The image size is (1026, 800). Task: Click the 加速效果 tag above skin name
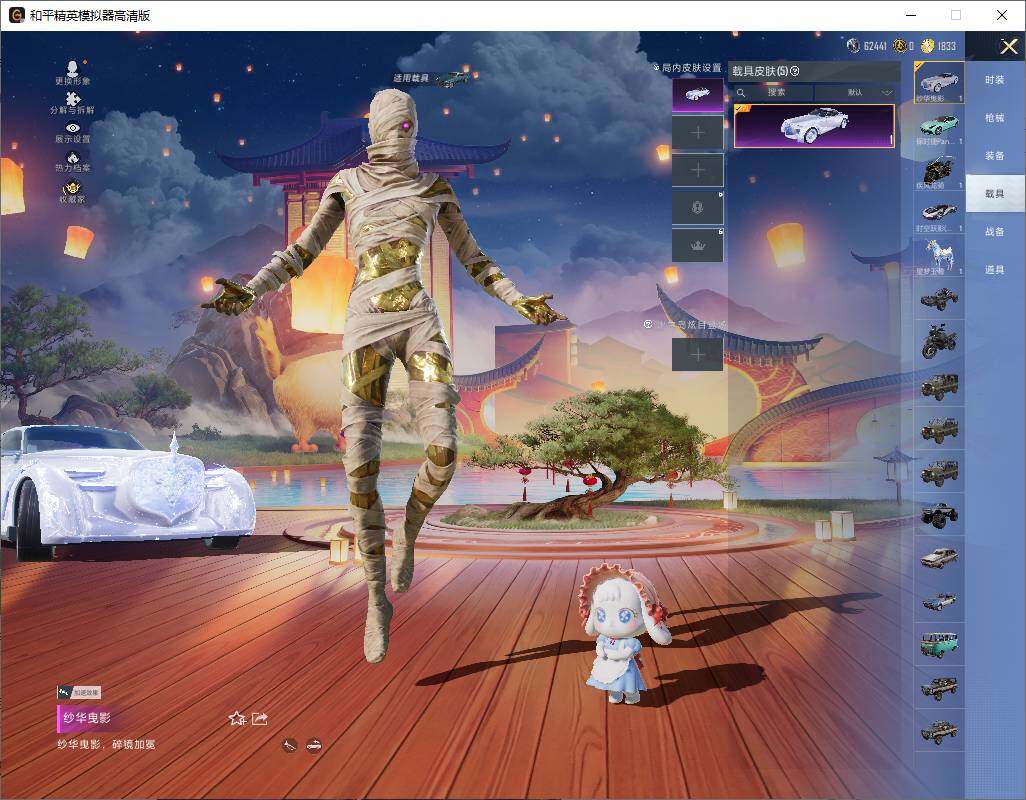(x=79, y=692)
